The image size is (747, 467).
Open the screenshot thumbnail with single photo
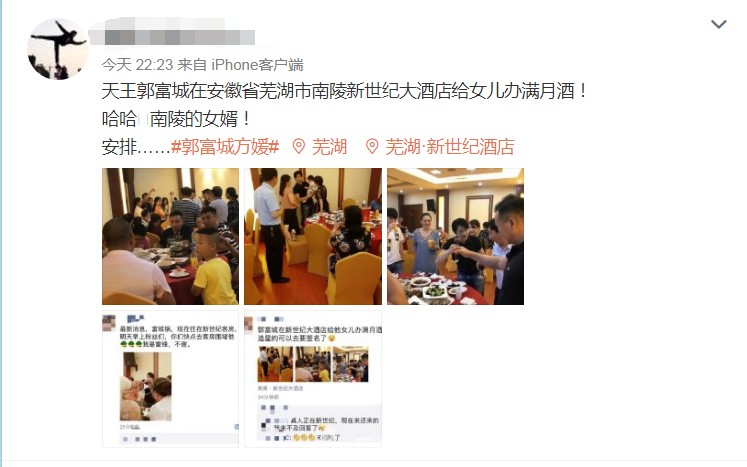[171, 379]
